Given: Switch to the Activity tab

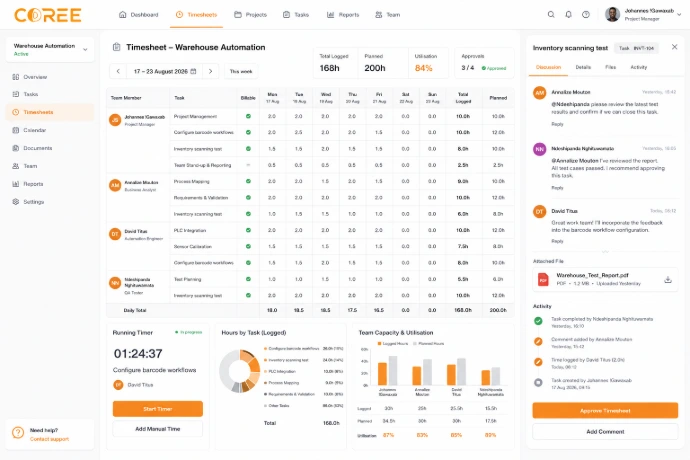Looking at the screenshot, I should pyautogui.click(x=639, y=67).
